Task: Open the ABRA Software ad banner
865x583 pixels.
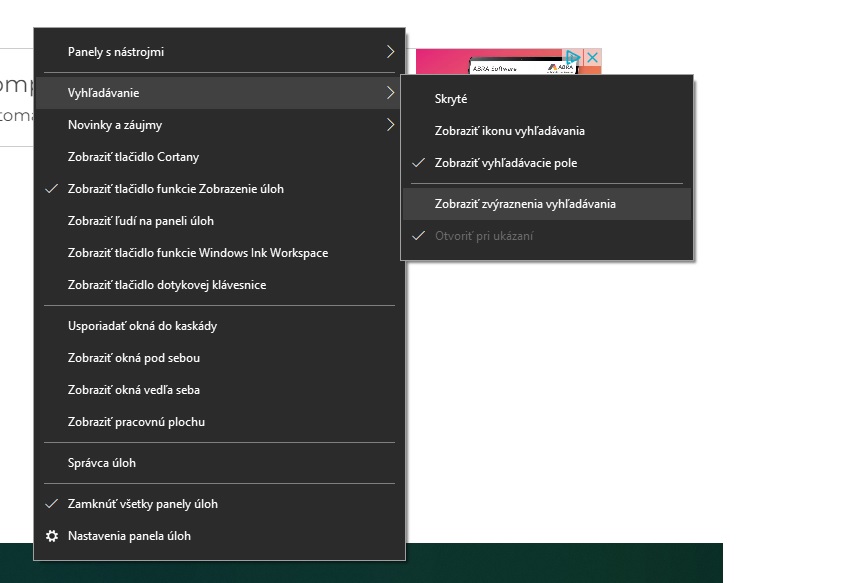Action: point(508,62)
